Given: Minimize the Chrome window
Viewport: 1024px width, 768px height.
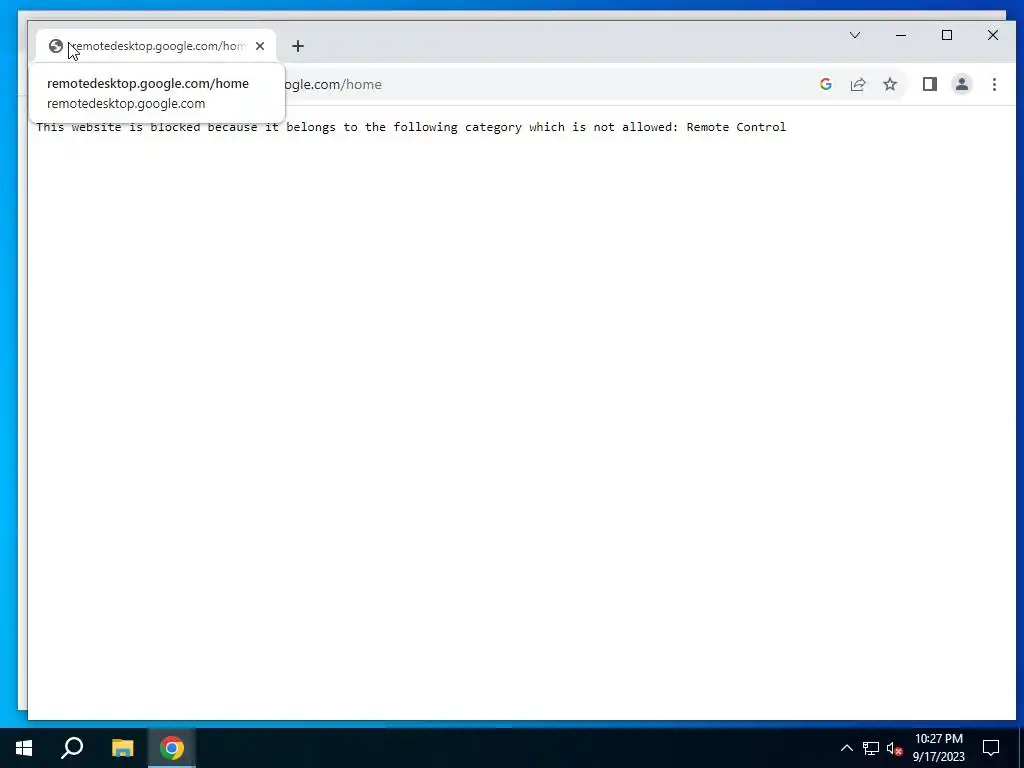Looking at the screenshot, I should pyautogui.click(x=901, y=35).
